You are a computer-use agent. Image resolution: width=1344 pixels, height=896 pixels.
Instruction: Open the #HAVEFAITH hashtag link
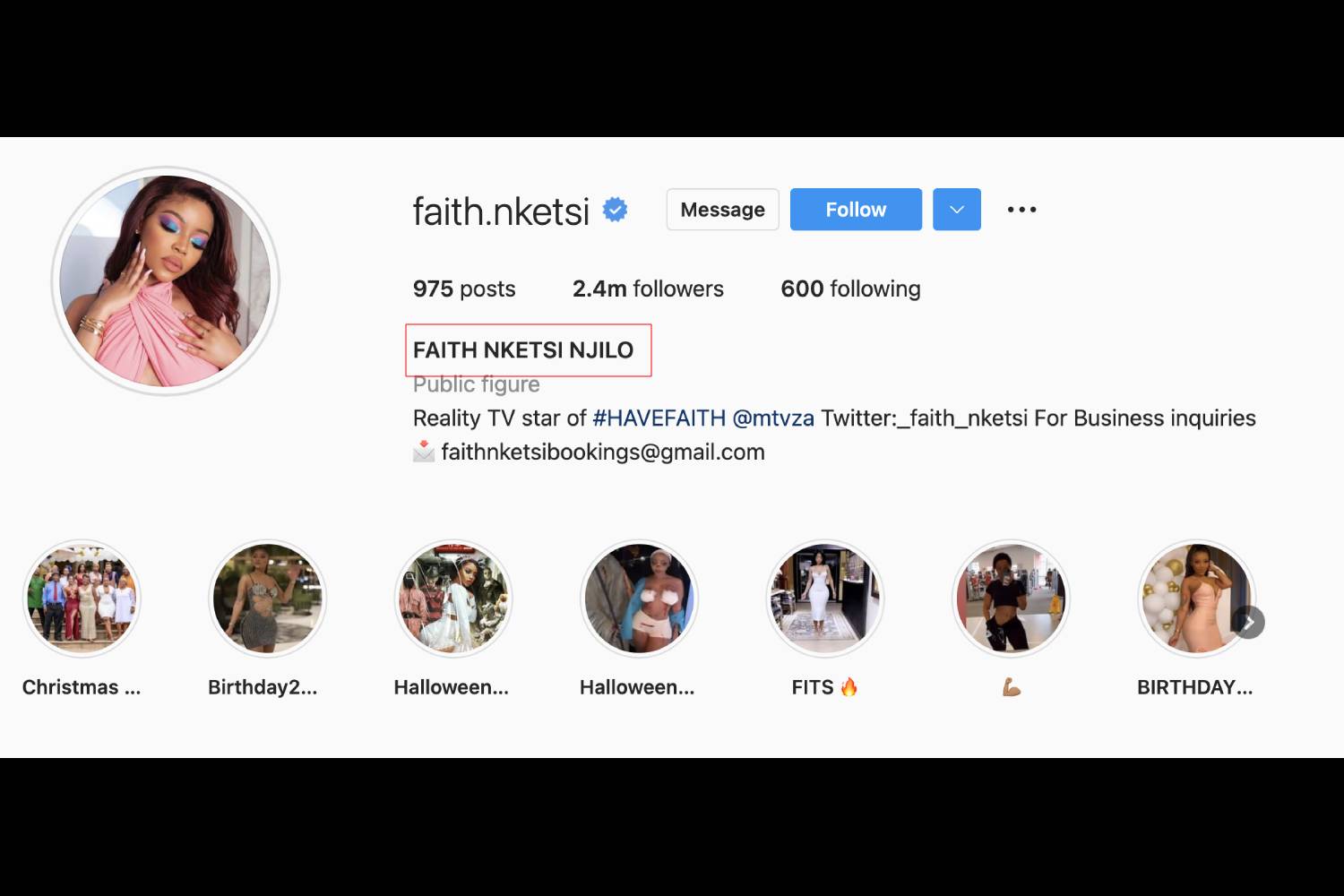point(659,418)
